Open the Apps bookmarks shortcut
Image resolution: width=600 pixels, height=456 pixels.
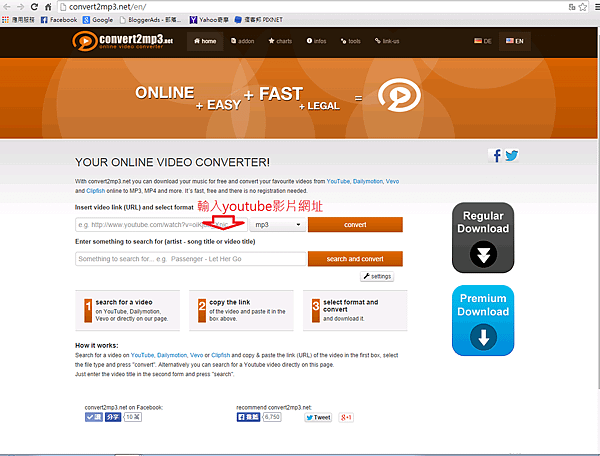point(18,20)
